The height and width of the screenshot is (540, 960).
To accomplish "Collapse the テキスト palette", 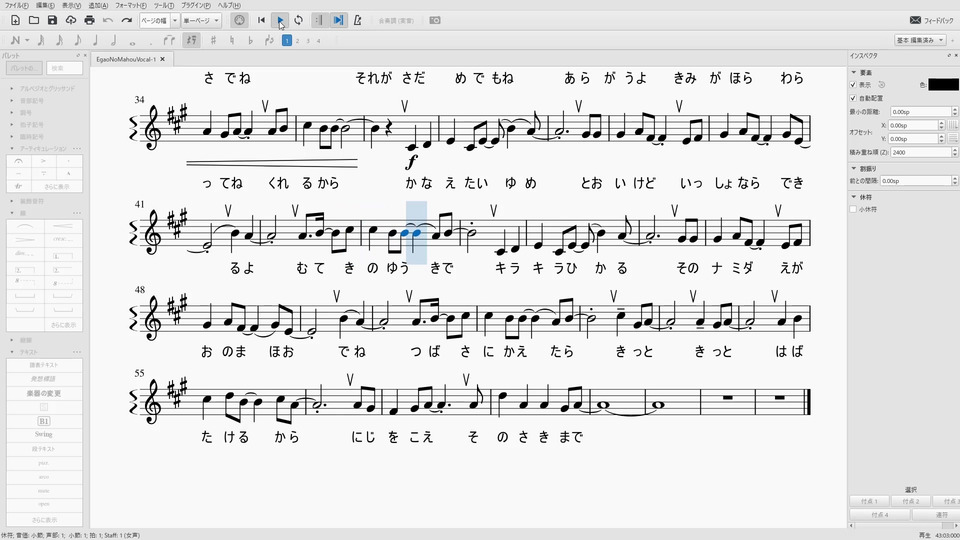I will tap(12, 352).
